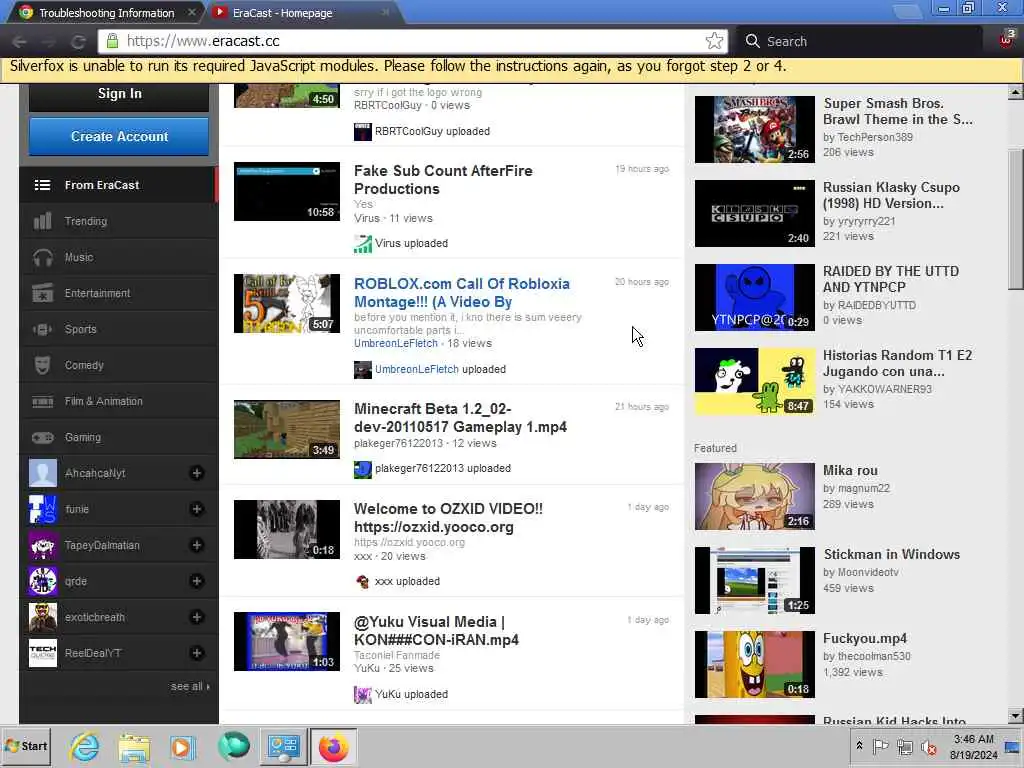
Task: Subscribe to funie with plus icon
Action: 197,509
